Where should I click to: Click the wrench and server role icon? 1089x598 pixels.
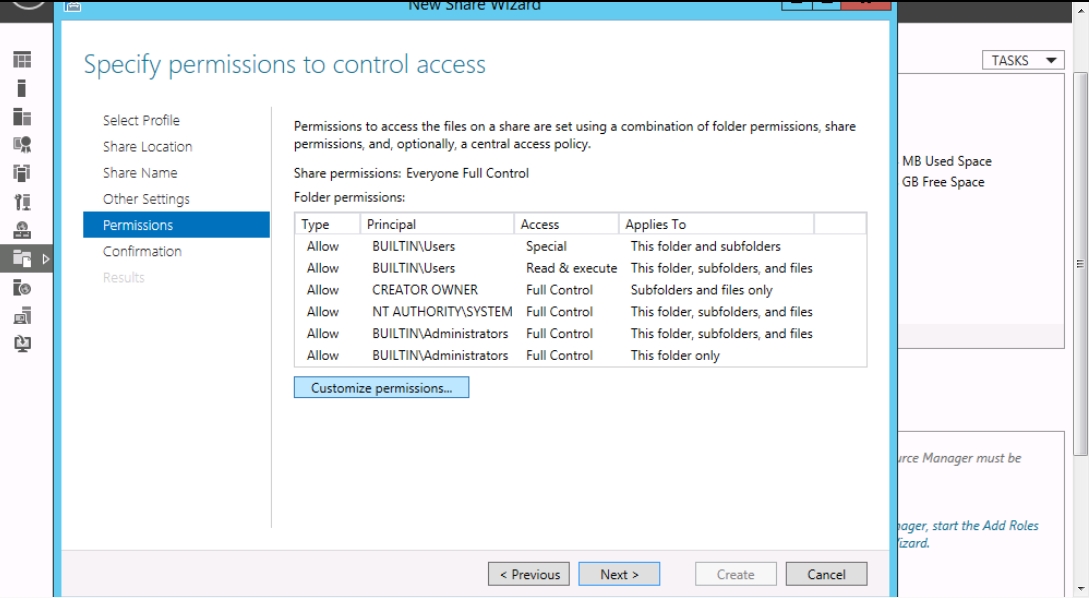tap(21, 203)
